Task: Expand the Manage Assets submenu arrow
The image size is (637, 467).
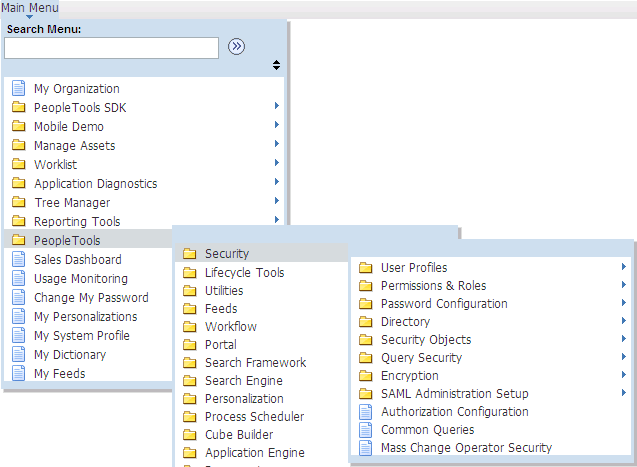Action: (x=277, y=143)
